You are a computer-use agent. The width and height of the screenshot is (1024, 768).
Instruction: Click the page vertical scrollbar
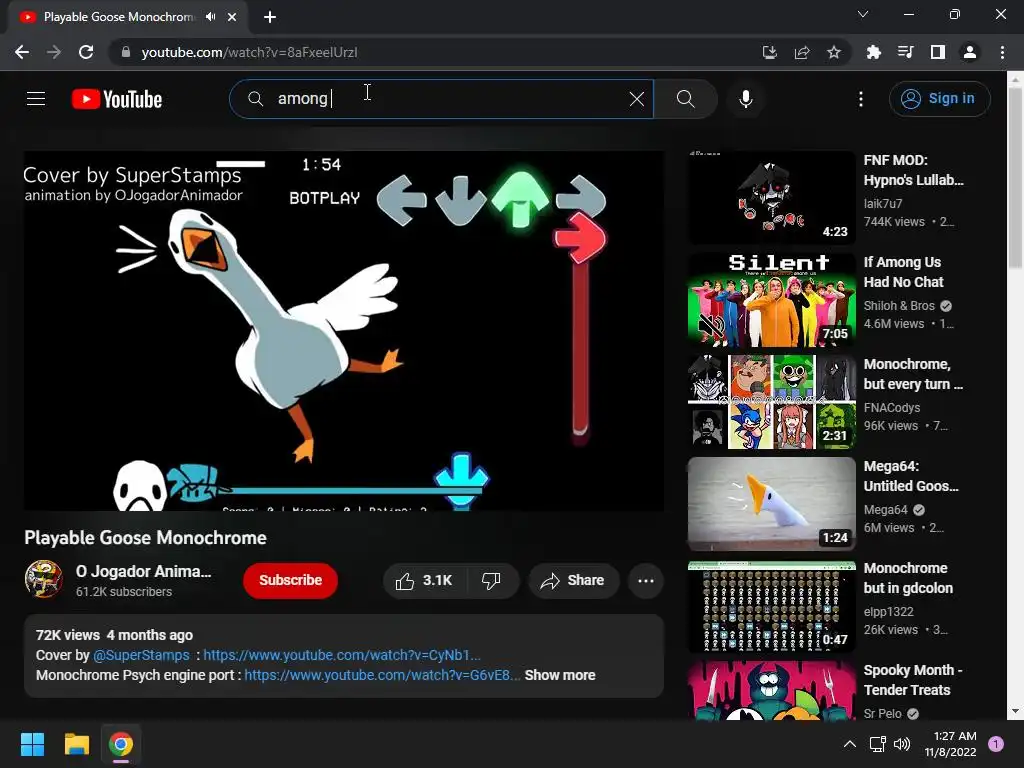coord(1015,178)
